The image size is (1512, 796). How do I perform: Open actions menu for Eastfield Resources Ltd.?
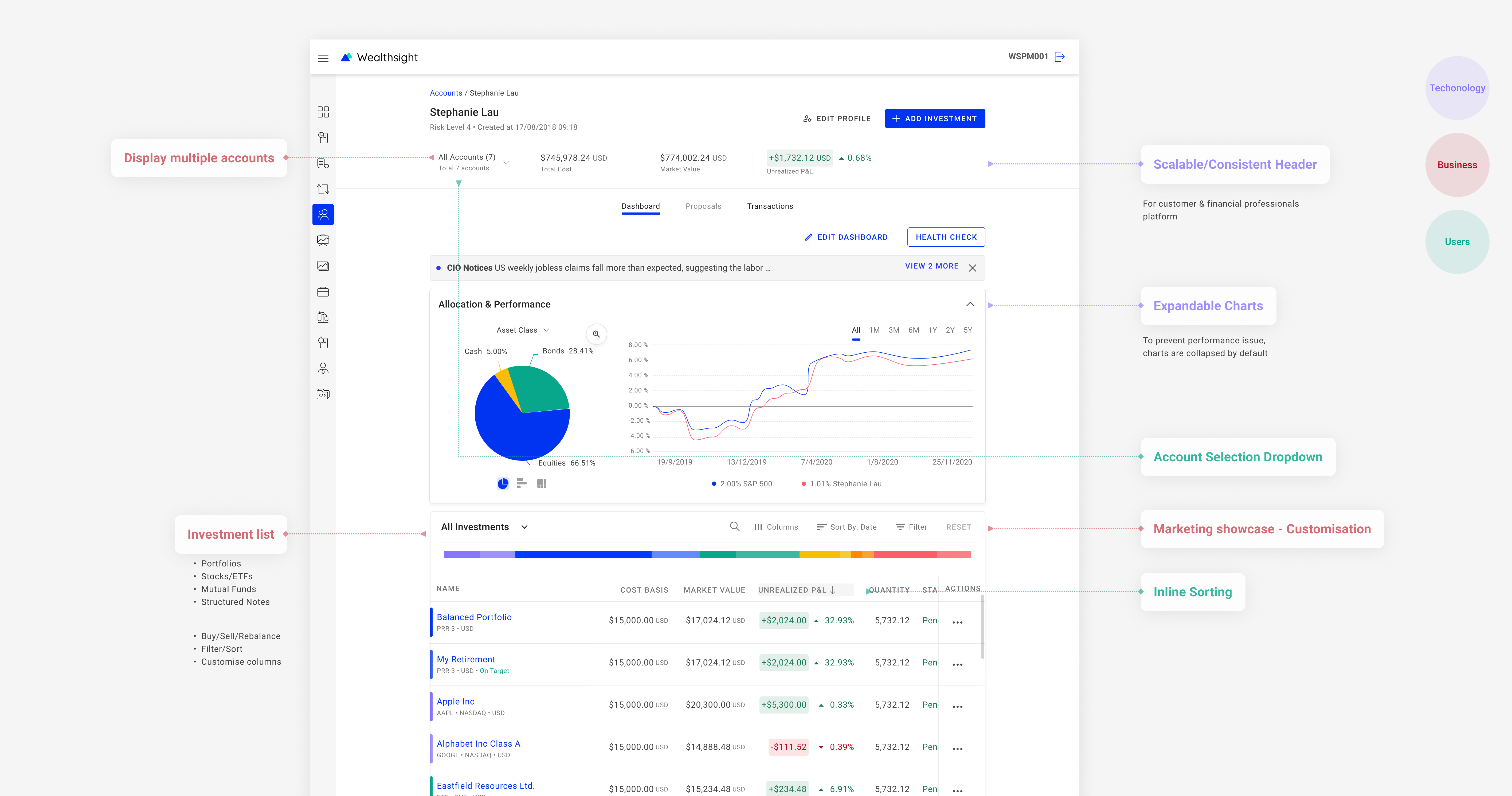point(957,791)
